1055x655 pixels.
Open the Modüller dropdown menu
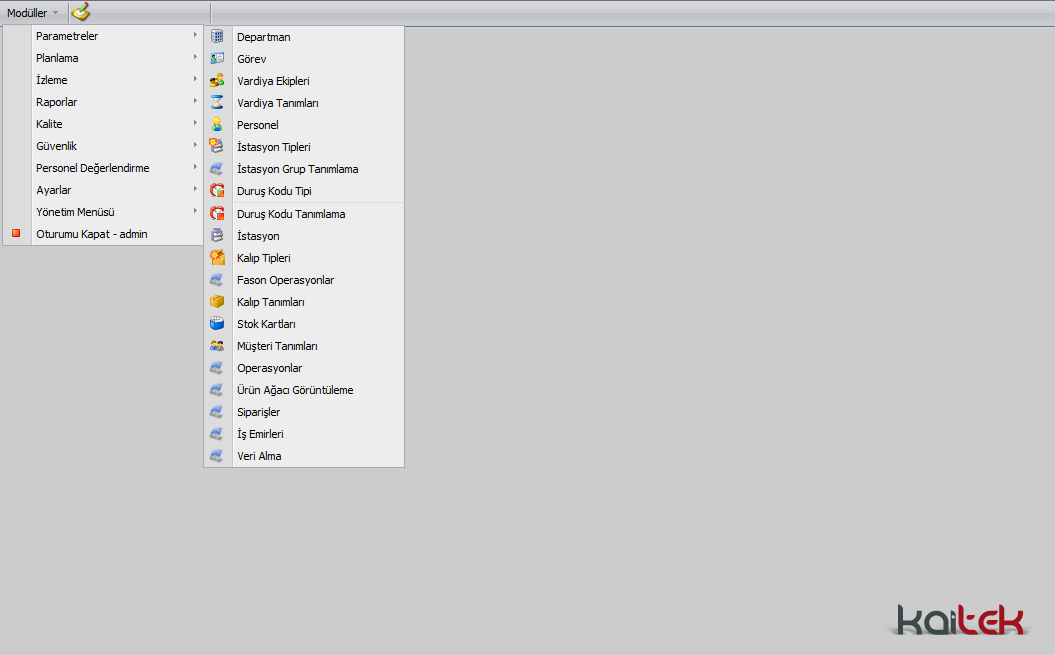[32, 13]
